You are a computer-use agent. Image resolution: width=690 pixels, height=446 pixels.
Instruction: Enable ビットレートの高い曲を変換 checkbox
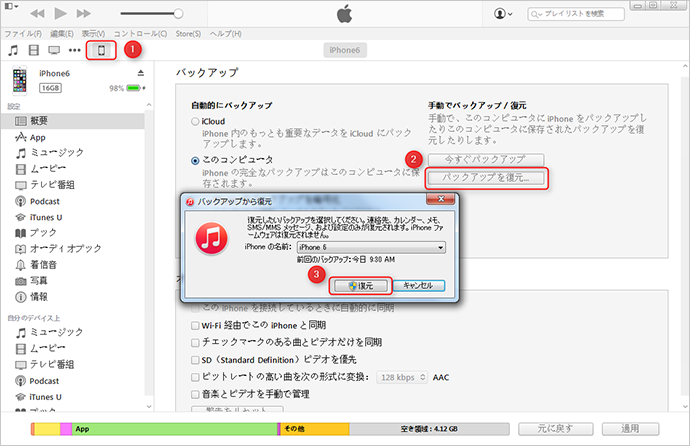(x=195, y=377)
